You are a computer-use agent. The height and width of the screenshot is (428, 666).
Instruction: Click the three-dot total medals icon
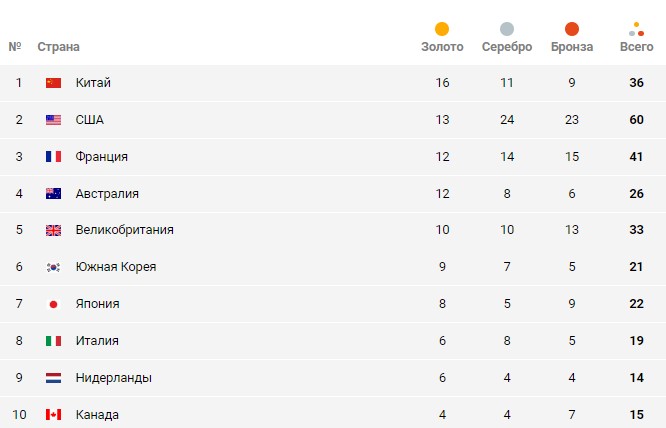(x=636, y=29)
